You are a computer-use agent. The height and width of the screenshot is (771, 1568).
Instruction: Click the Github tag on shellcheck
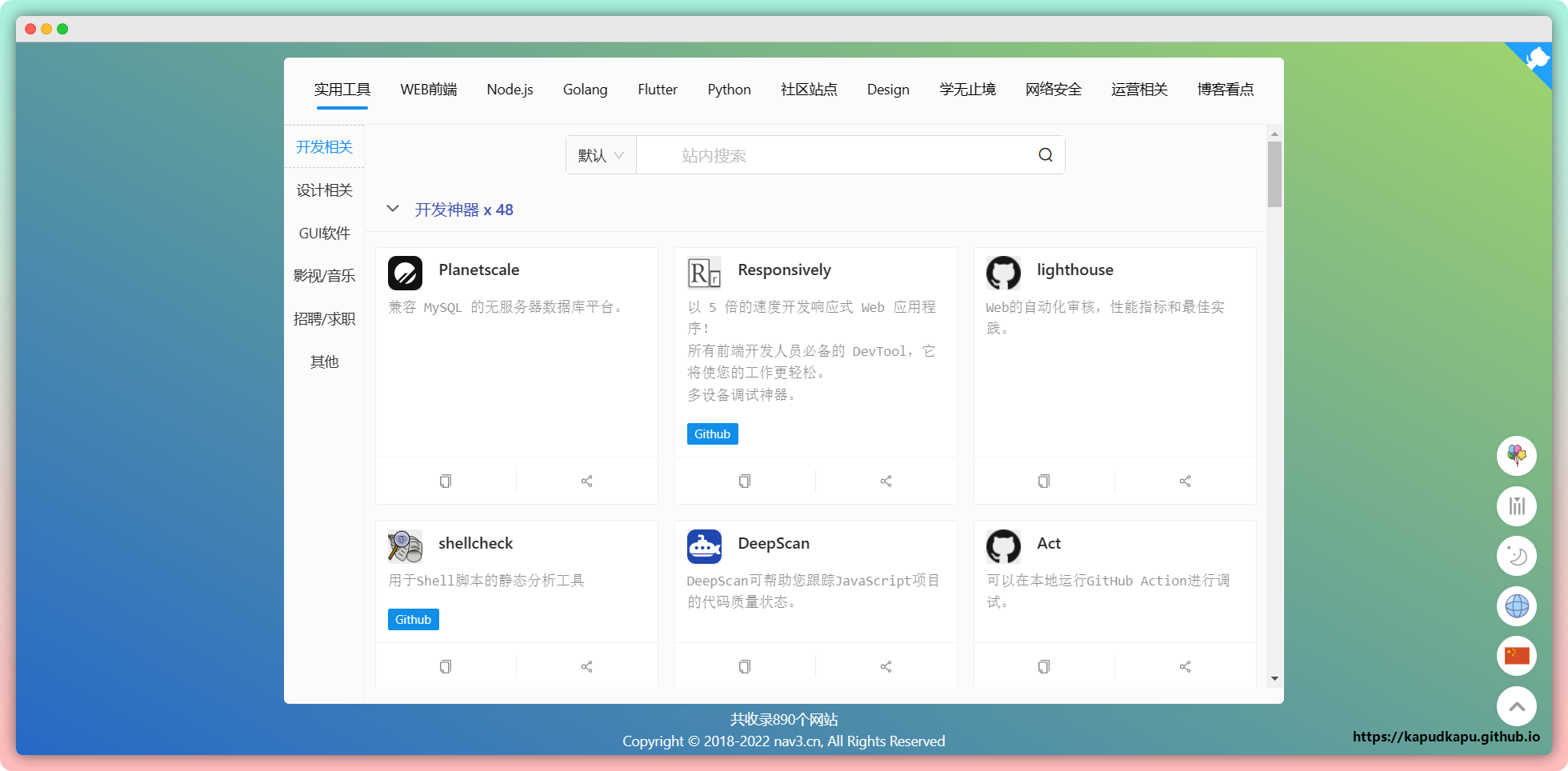coord(413,619)
